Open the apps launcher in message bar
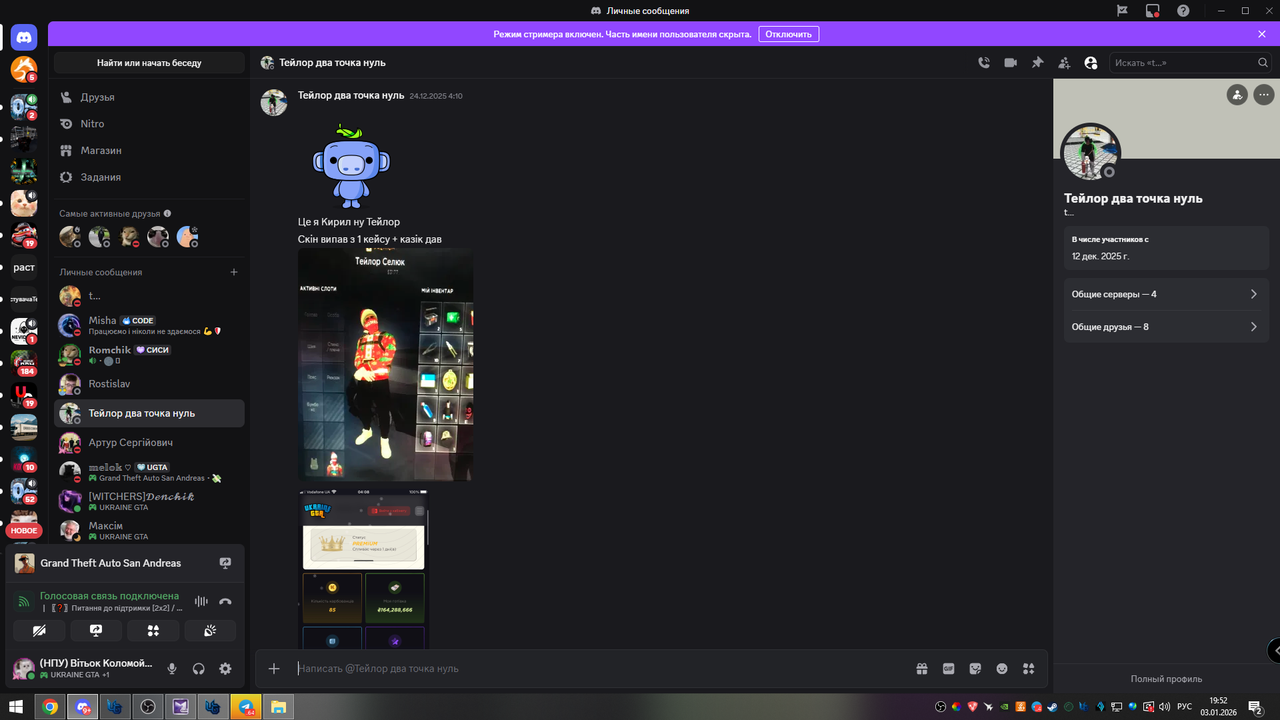Screen dimensions: 1280x720 tap(1029, 669)
